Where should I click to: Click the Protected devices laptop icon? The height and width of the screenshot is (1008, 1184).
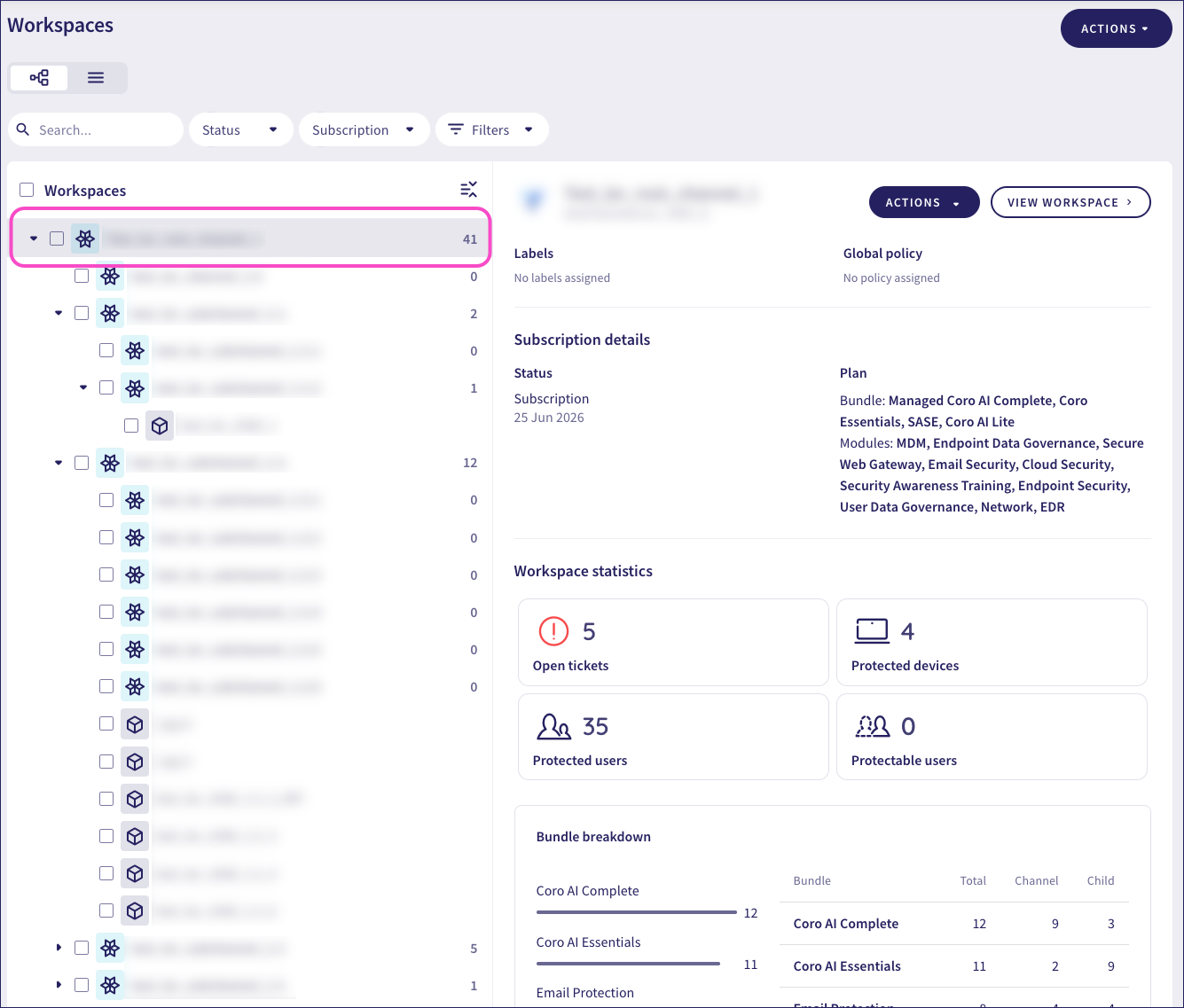pyautogui.click(x=872, y=631)
